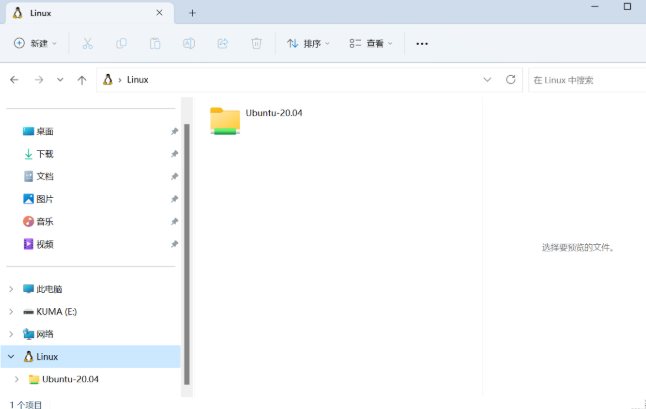The width and height of the screenshot is (646, 409).
Task: Add a new tab with plus button
Action: [x=192, y=13]
